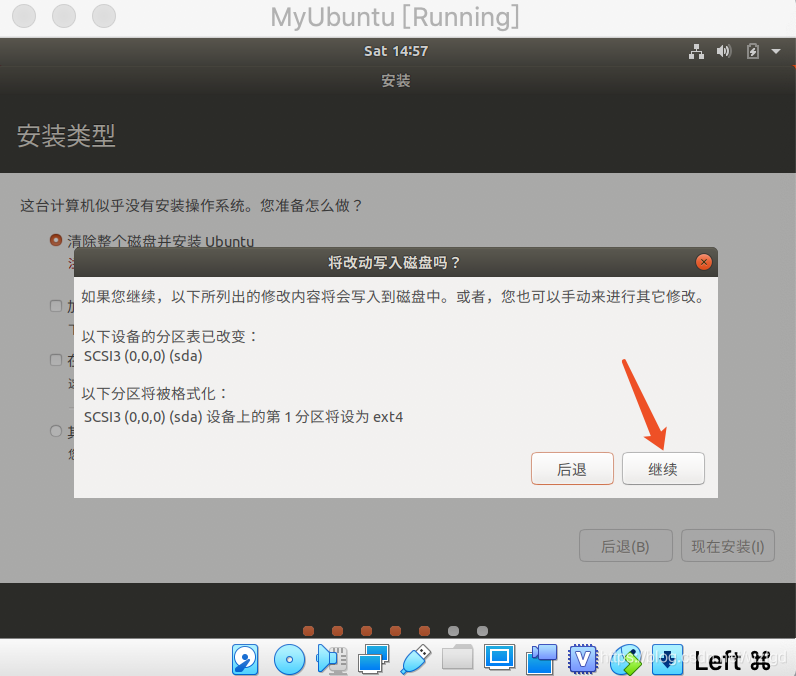Click the 安装 title in the top bar
The image size is (796, 676).
pyautogui.click(x=396, y=81)
